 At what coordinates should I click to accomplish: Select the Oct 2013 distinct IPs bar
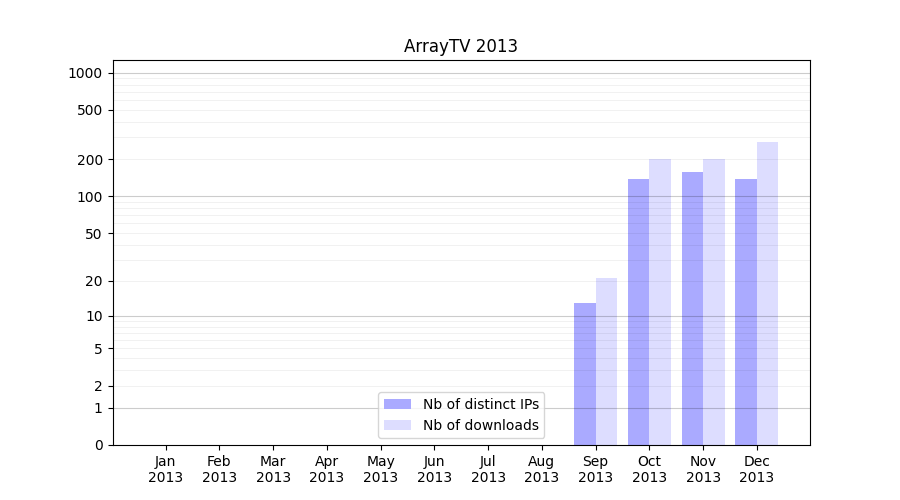638,312
